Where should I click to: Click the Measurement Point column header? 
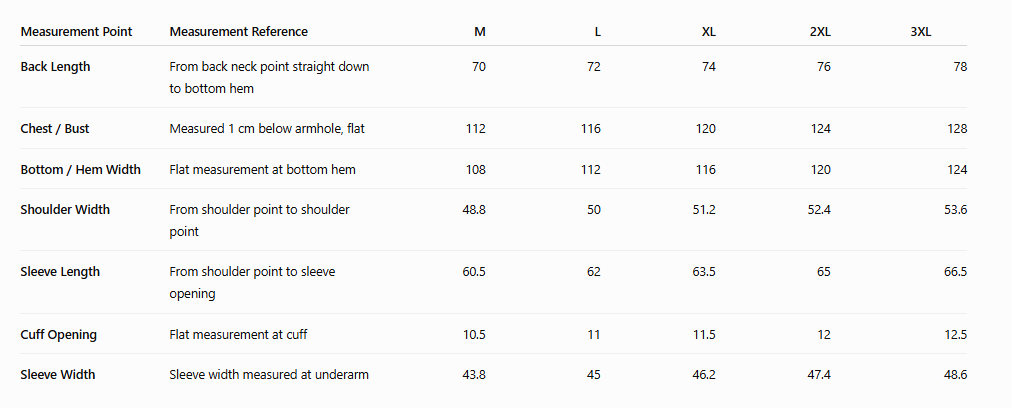coord(76,32)
